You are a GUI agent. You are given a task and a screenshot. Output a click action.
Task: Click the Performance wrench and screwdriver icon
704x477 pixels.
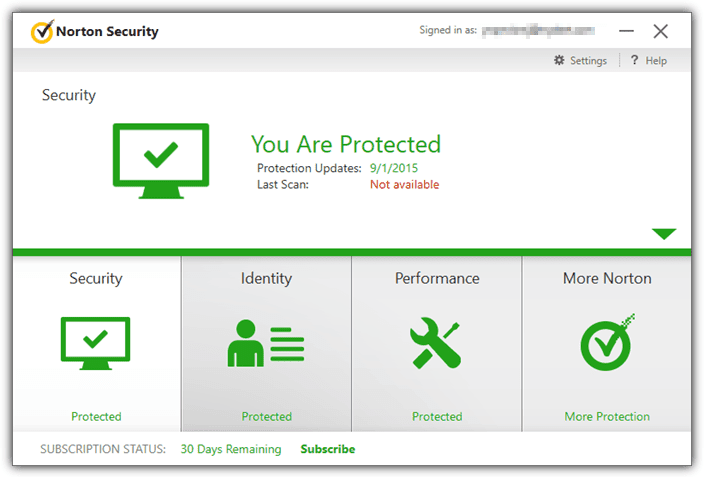pyautogui.click(x=436, y=343)
